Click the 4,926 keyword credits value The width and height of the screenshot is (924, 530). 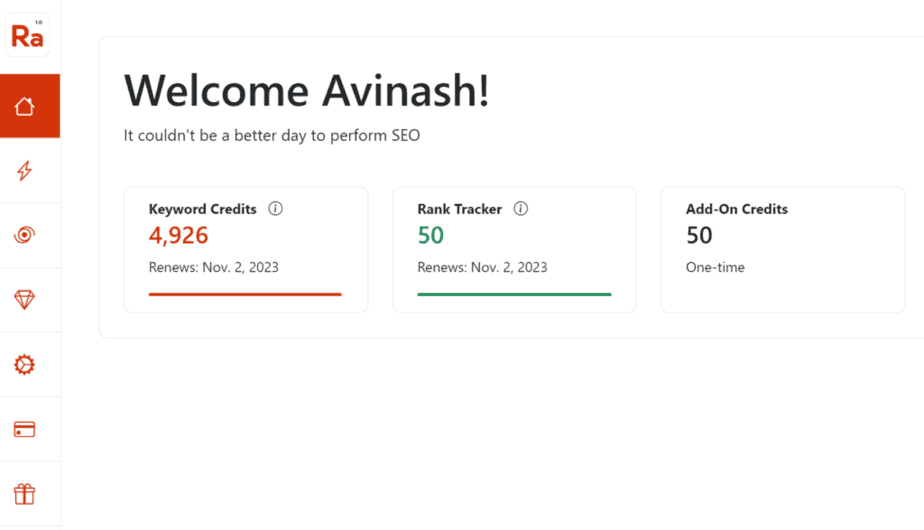click(x=179, y=235)
